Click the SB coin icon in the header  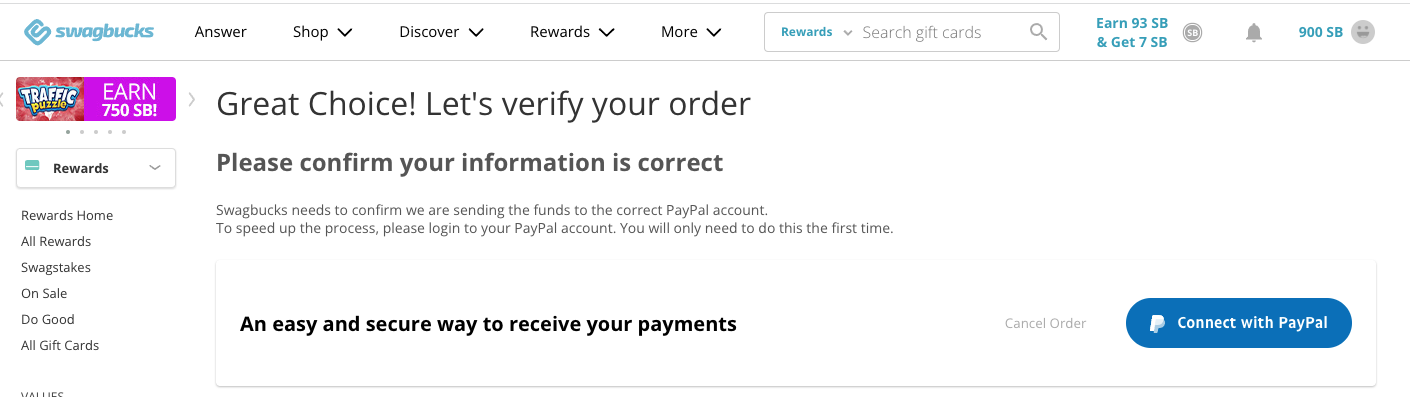click(1192, 33)
